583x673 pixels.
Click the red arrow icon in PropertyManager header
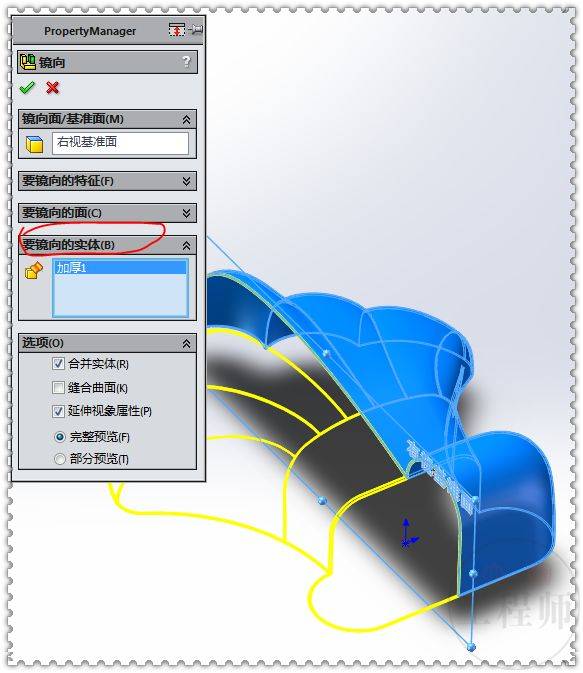coord(176,30)
